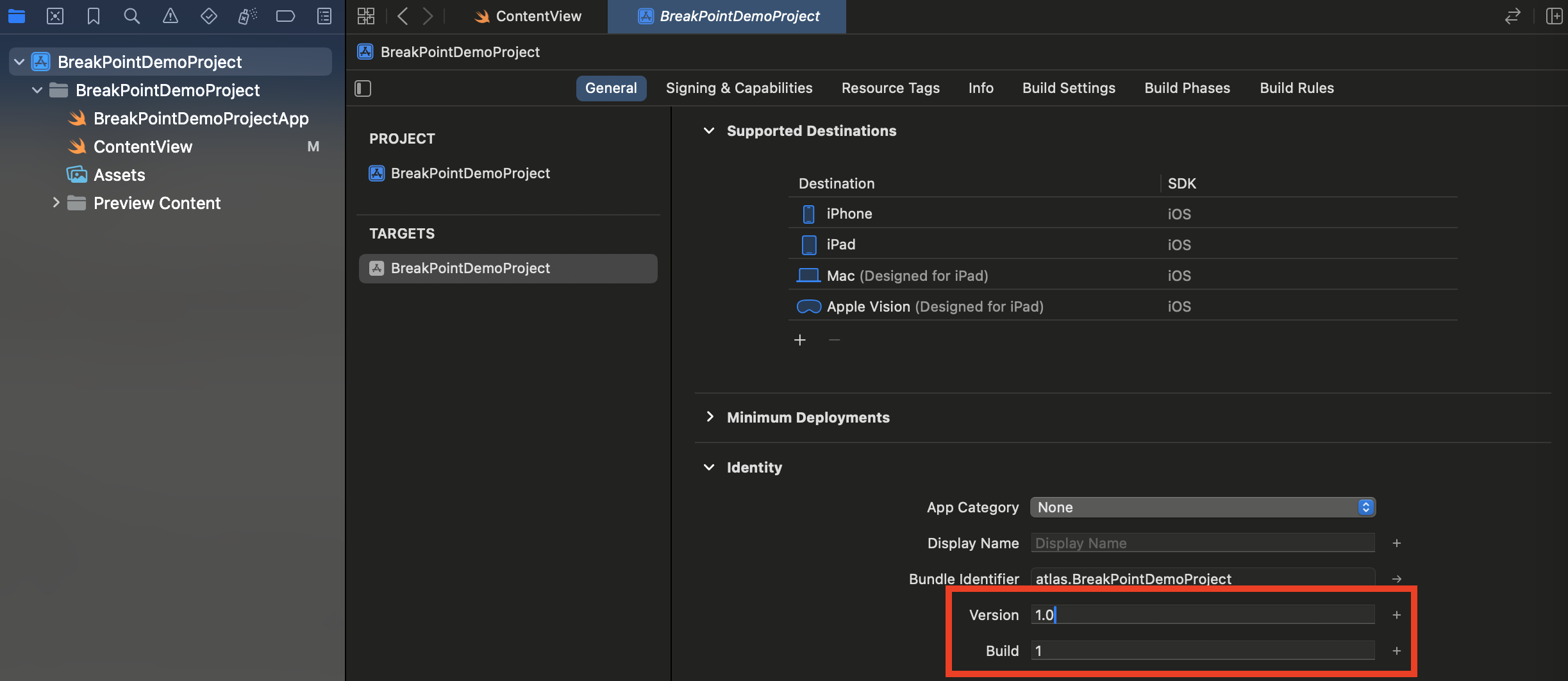Click the Destination column header
Viewport: 1568px width, 681px height.
tap(837, 184)
